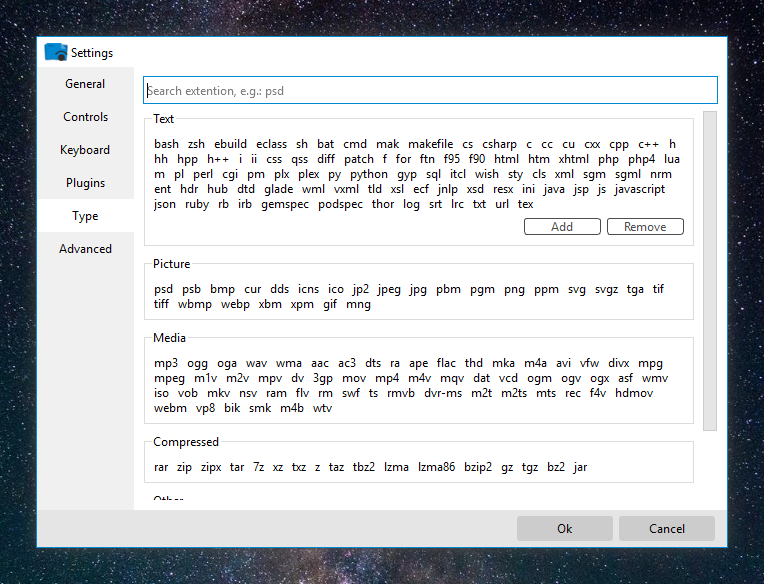Viewport: 764px width, 584px height.
Task: Select the wma extension in Media
Action: point(288,363)
